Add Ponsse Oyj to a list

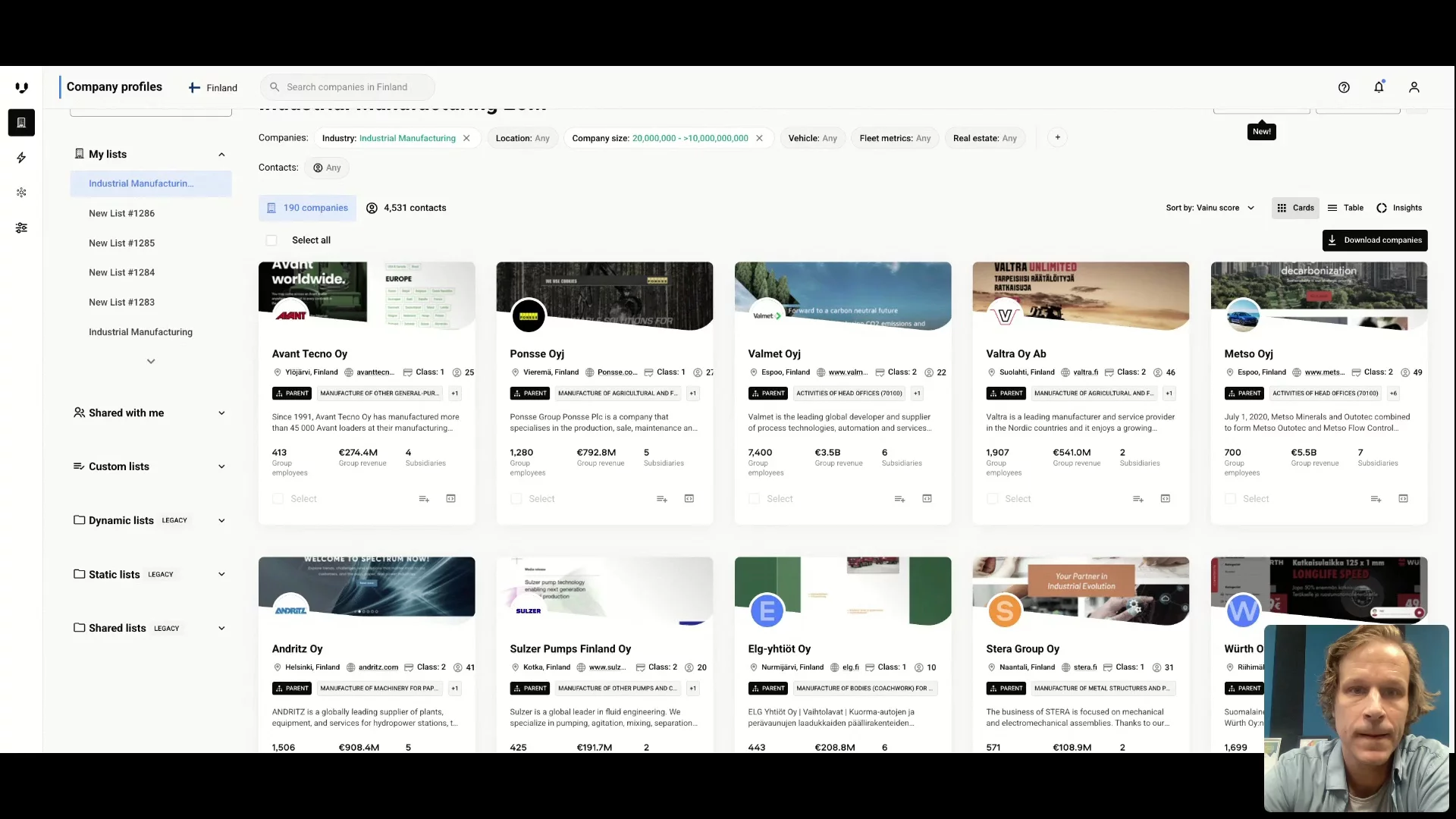pos(662,499)
